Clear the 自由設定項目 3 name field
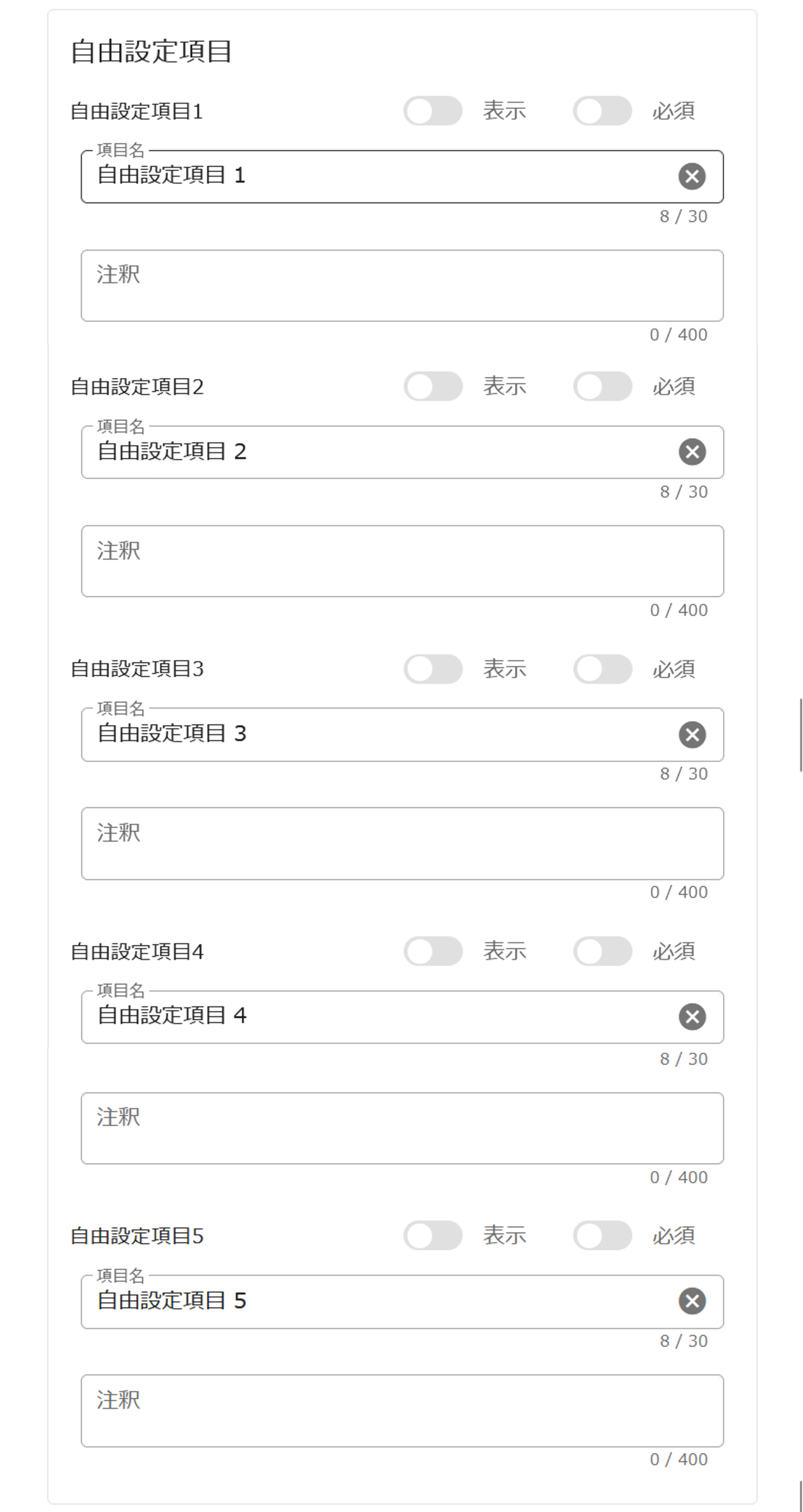 click(692, 734)
